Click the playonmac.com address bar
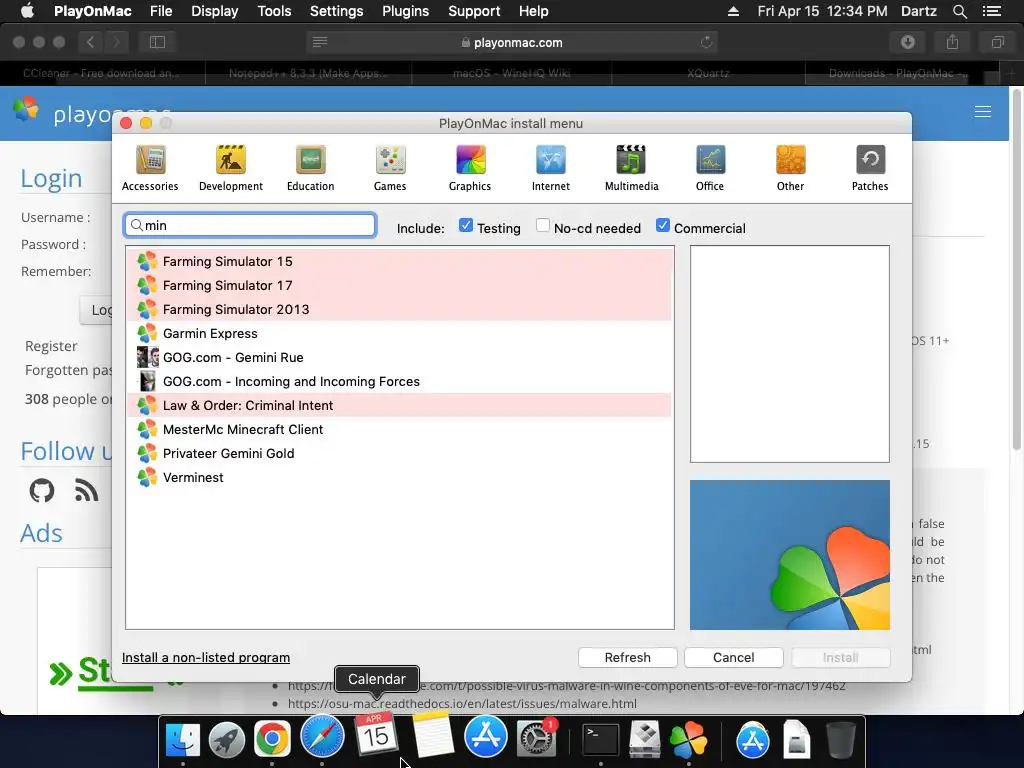The image size is (1024, 768). (512, 42)
